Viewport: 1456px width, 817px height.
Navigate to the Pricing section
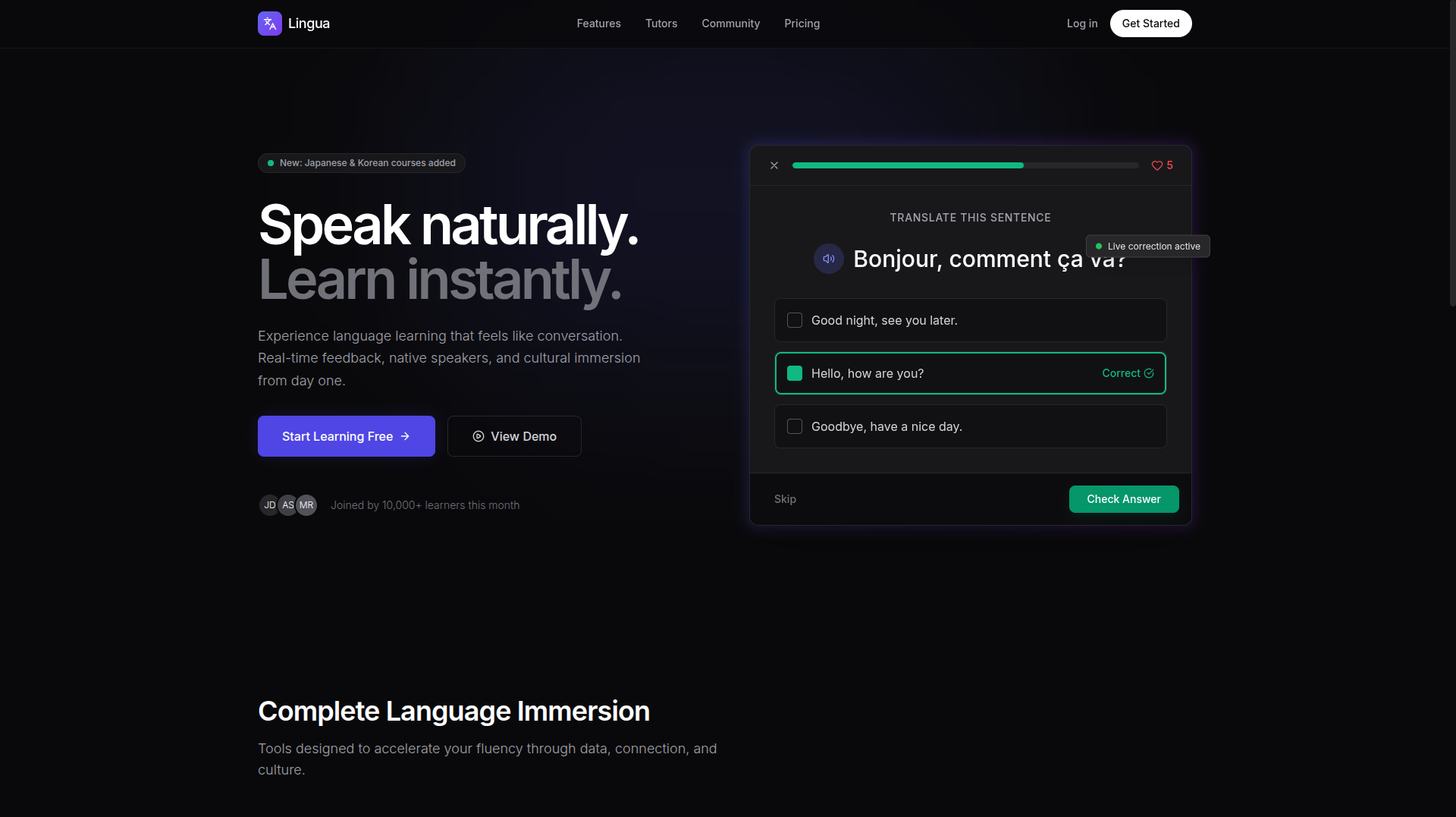(802, 24)
